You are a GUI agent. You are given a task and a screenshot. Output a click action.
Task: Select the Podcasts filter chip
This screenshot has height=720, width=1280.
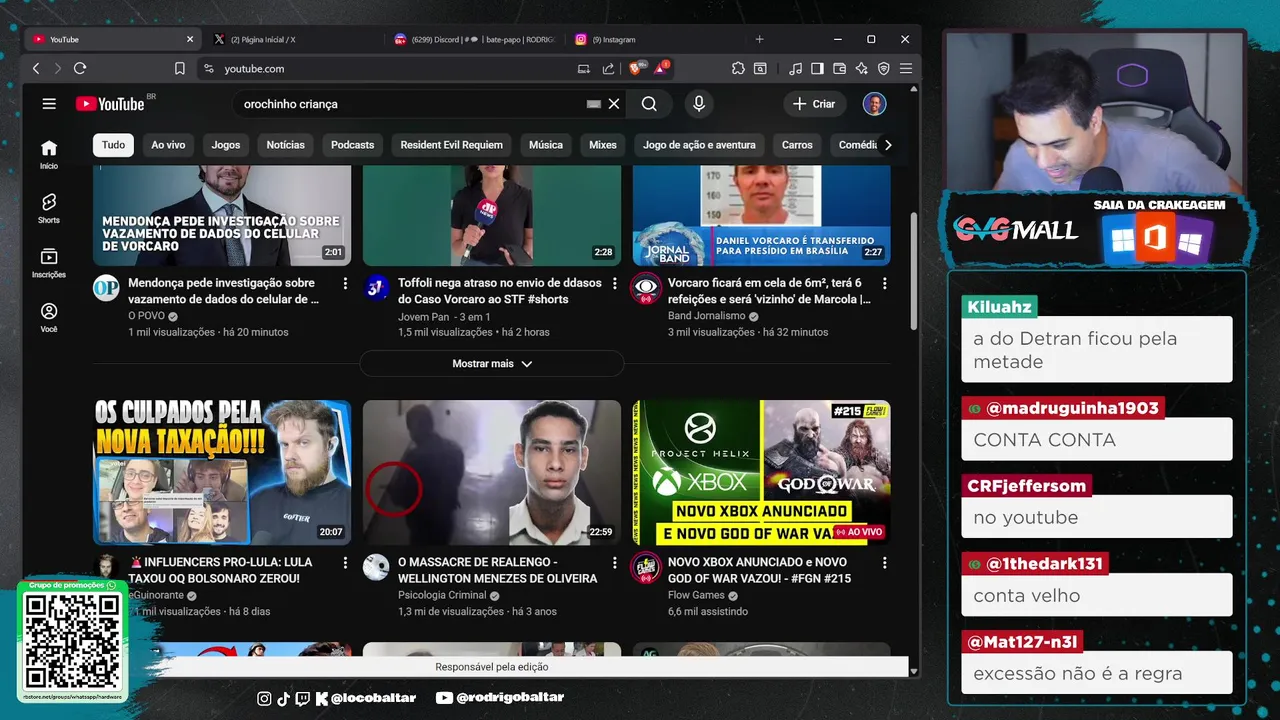click(352, 145)
